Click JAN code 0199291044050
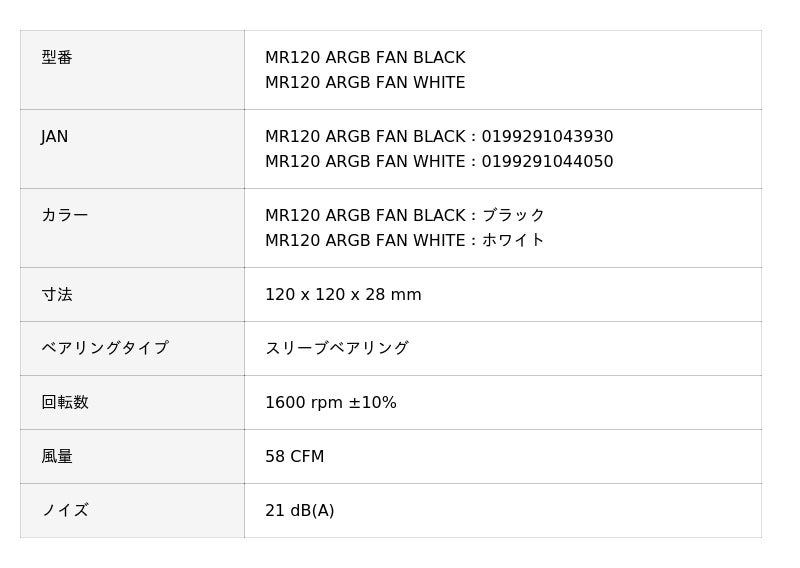This screenshot has height=568, width=800. (x=547, y=161)
